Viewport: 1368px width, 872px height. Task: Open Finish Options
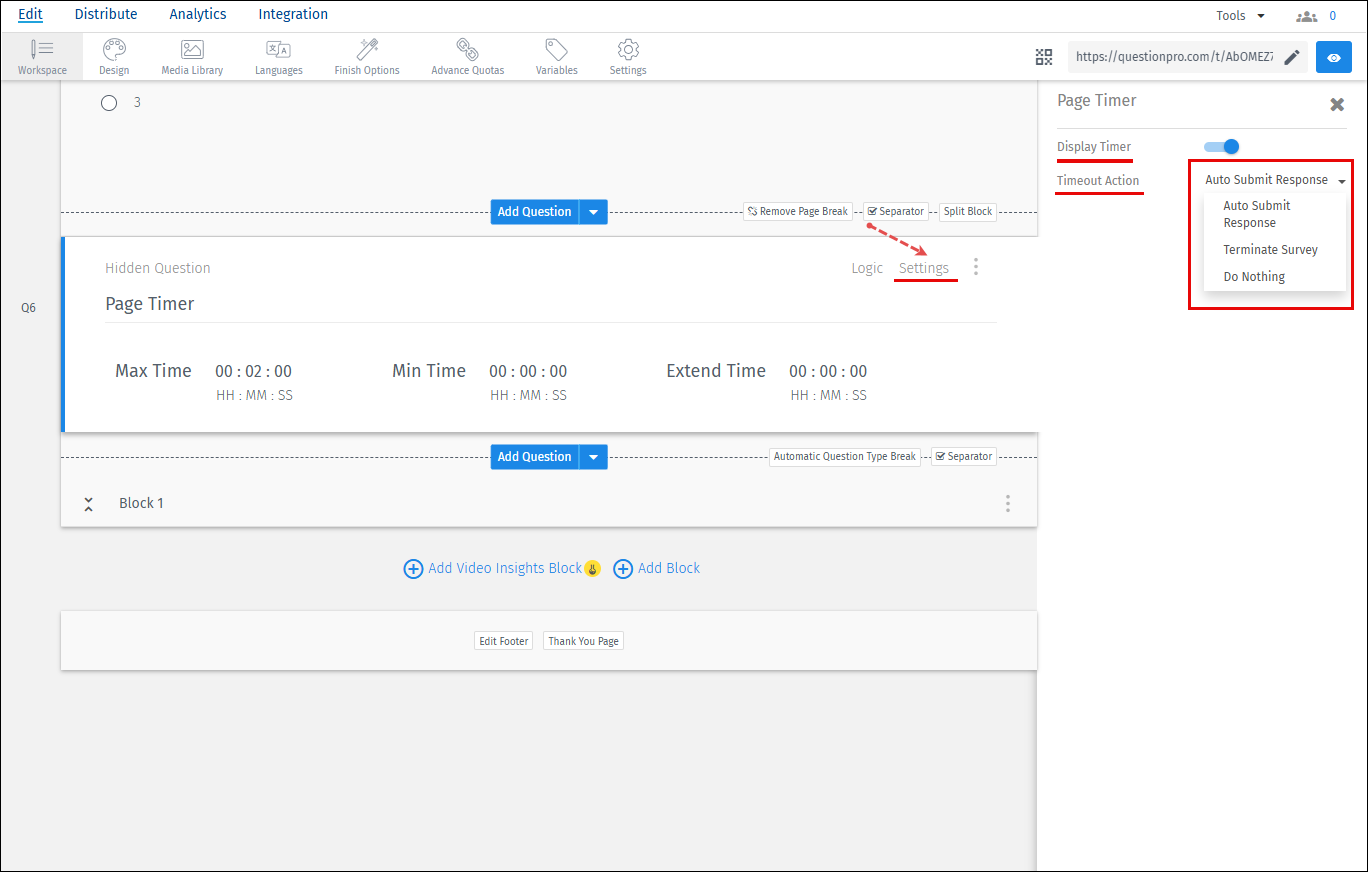pyautogui.click(x=366, y=55)
